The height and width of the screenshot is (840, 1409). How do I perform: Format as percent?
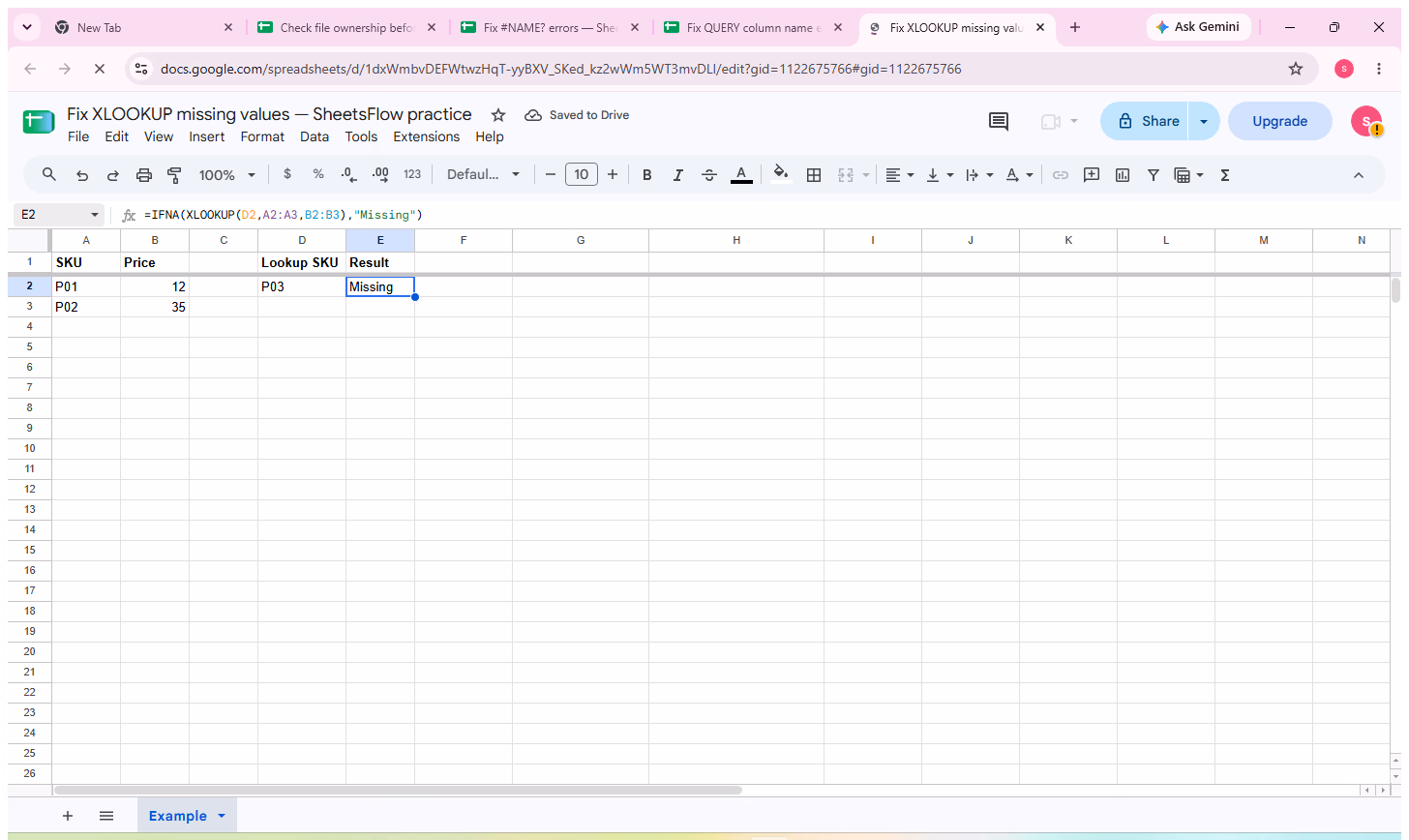[318, 174]
